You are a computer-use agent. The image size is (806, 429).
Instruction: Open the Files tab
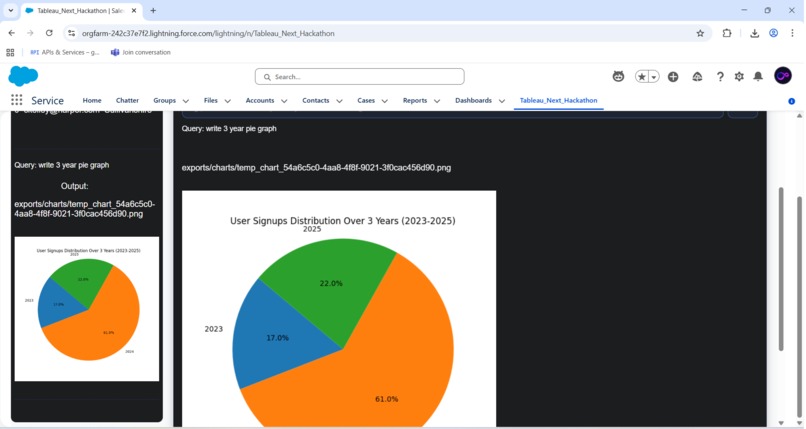pos(211,100)
